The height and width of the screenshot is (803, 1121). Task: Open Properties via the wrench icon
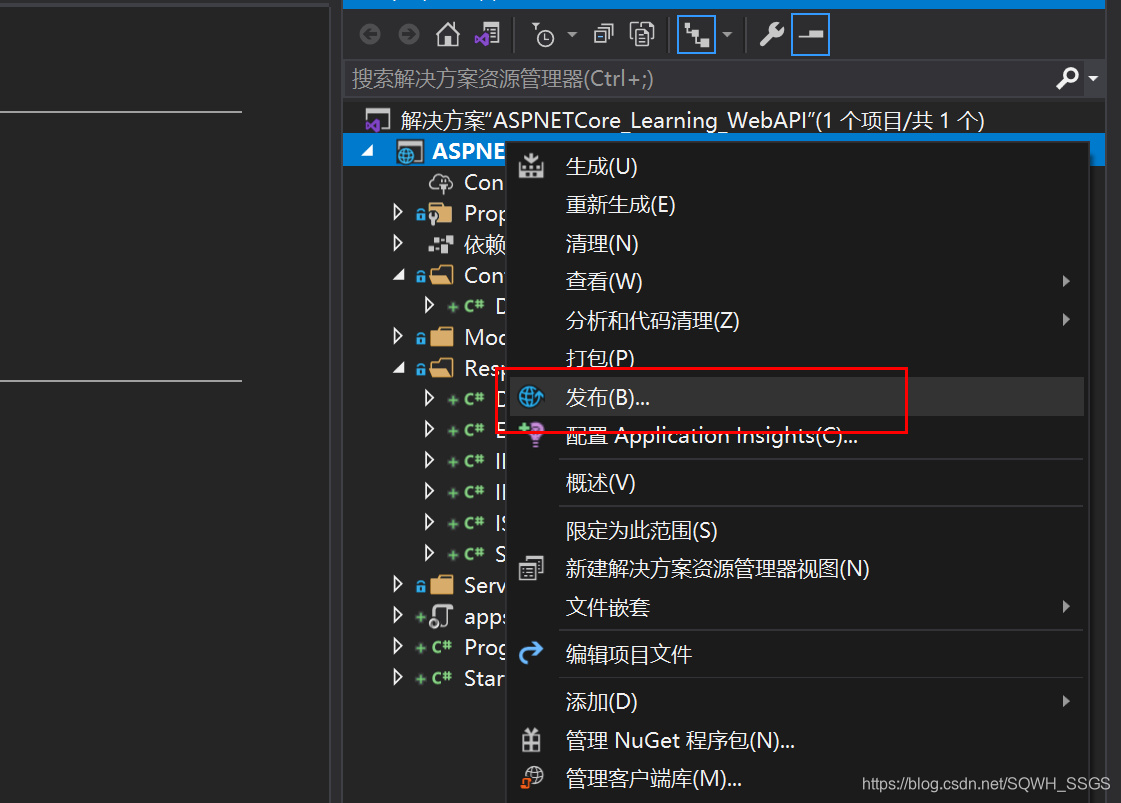pos(771,34)
